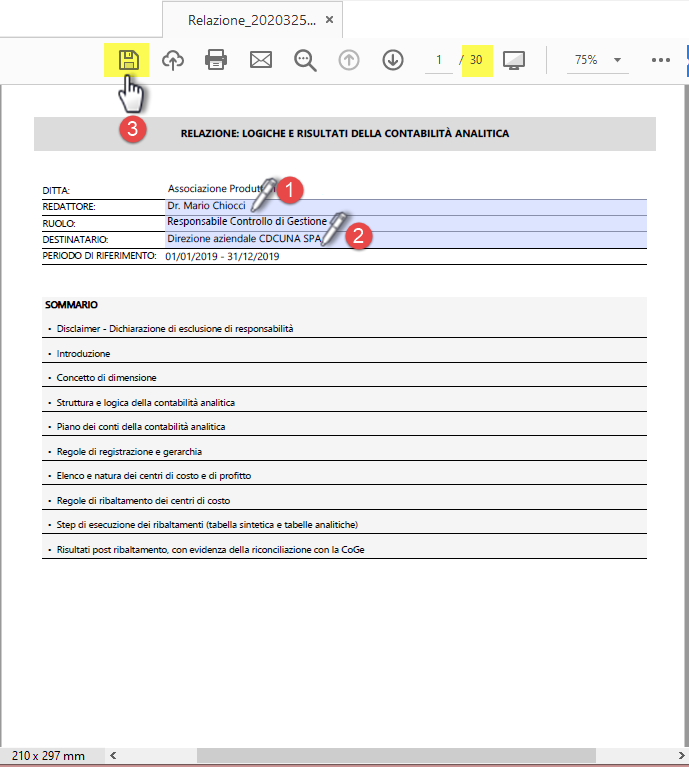
Task: Click Elenco e natura dei centri entry
Action: tap(154, 475)
